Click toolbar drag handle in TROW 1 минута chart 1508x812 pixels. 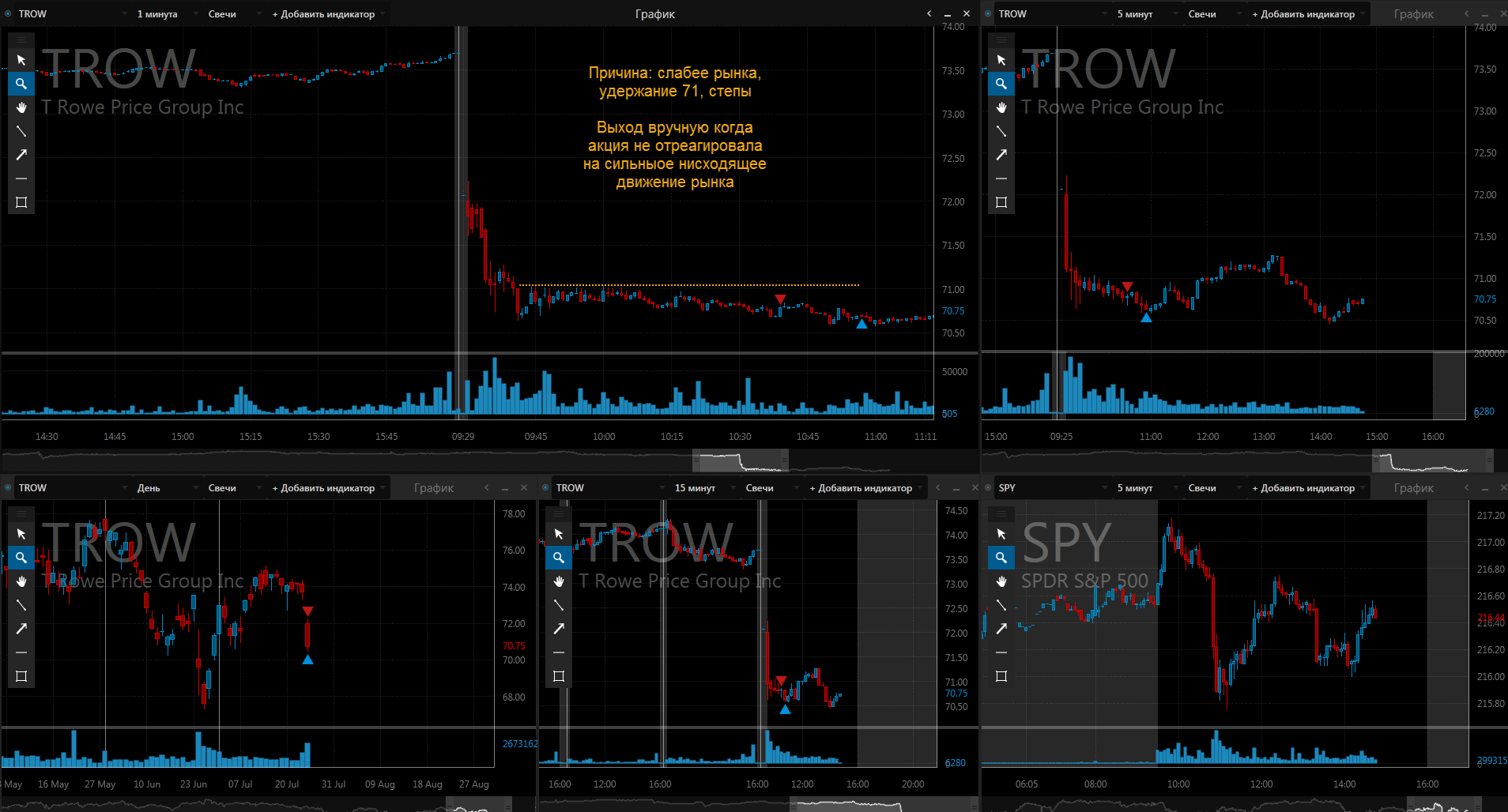[21, 39]
